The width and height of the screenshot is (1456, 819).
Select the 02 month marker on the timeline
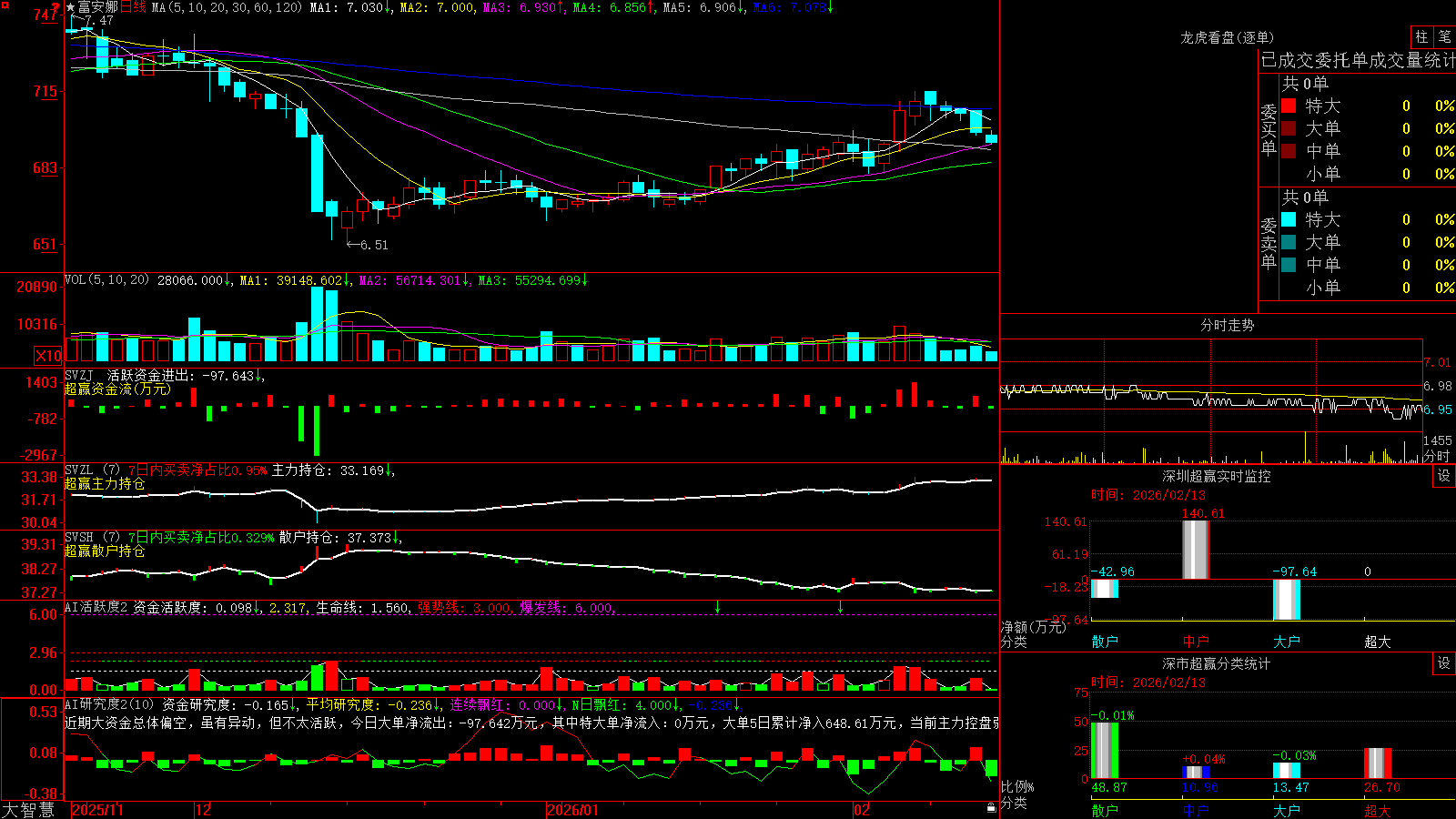[862, 810]
